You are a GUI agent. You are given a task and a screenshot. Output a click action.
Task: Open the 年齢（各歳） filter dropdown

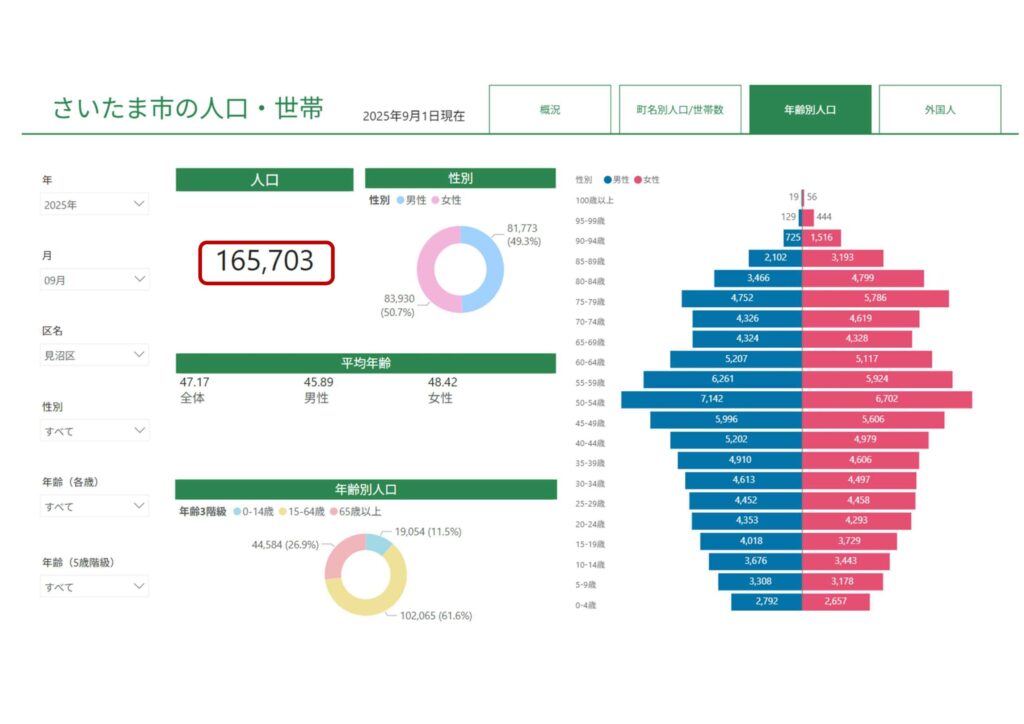pyautogui.click(x=95, y=507)
